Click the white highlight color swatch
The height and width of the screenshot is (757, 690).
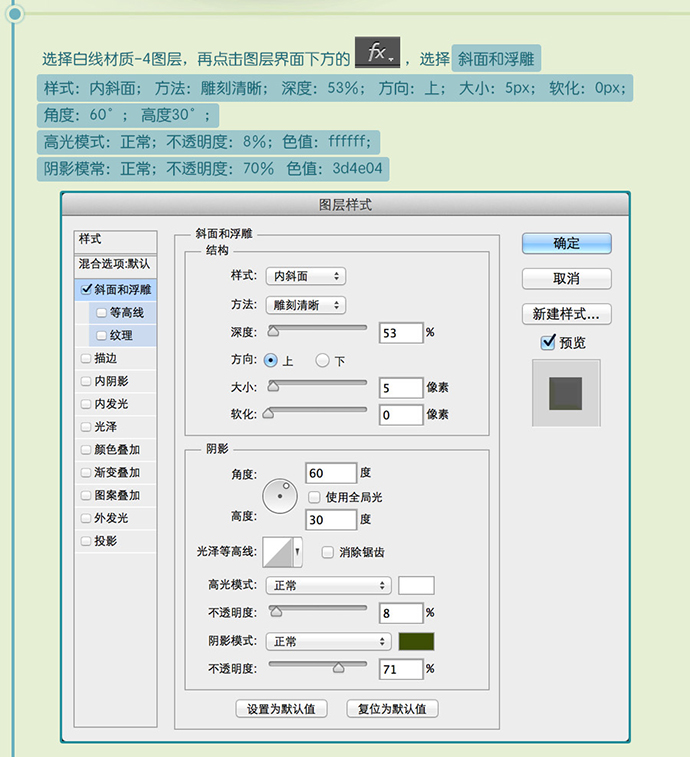[416, 585]
